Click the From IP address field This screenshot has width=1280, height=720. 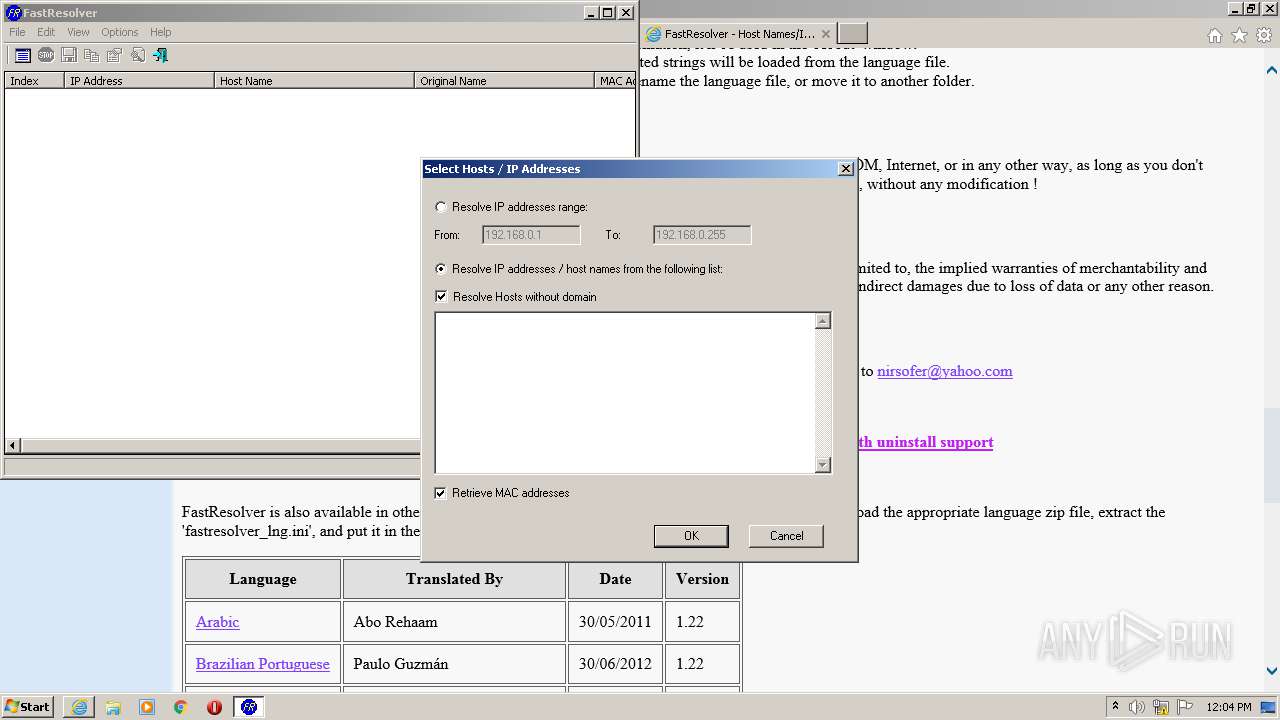tap(531, 235)
